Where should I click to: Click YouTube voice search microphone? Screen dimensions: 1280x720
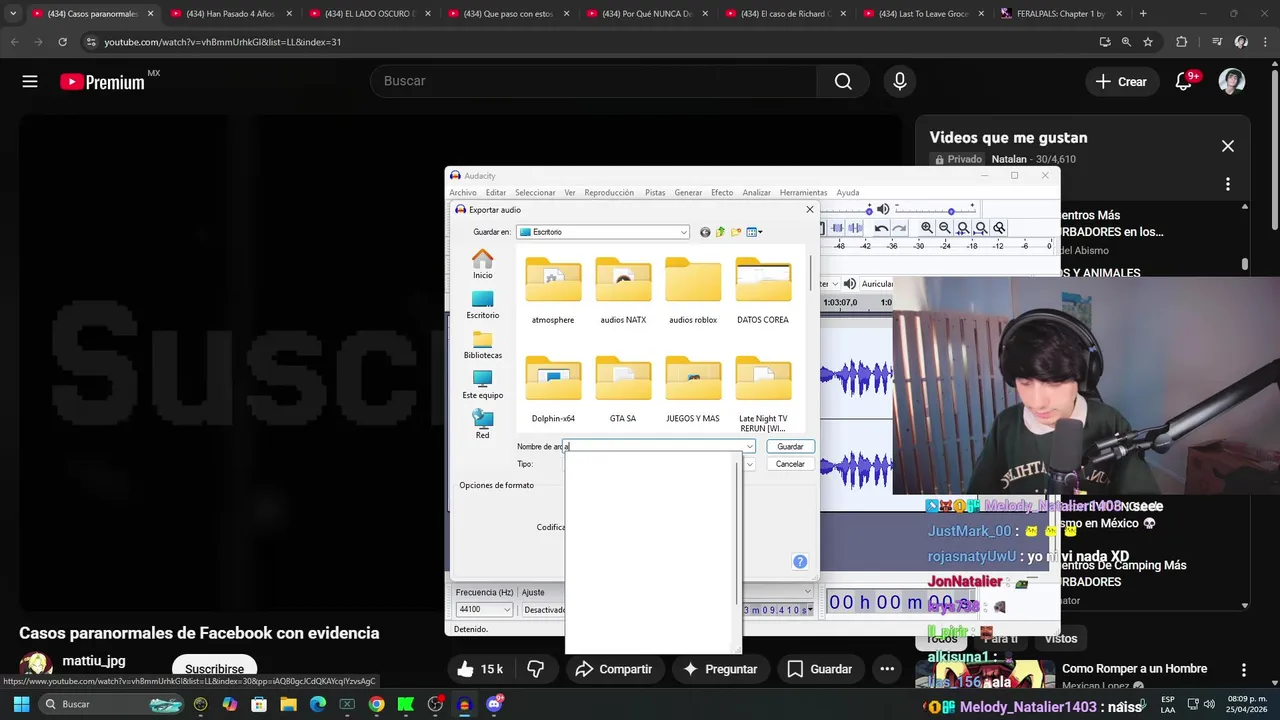(x=900, y=81)
